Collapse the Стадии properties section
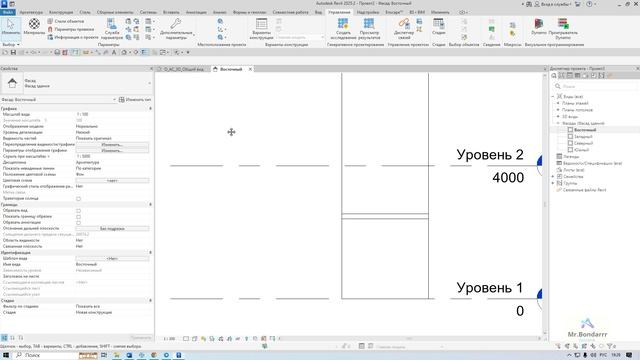The image size is (640, 360). [150, 300]
